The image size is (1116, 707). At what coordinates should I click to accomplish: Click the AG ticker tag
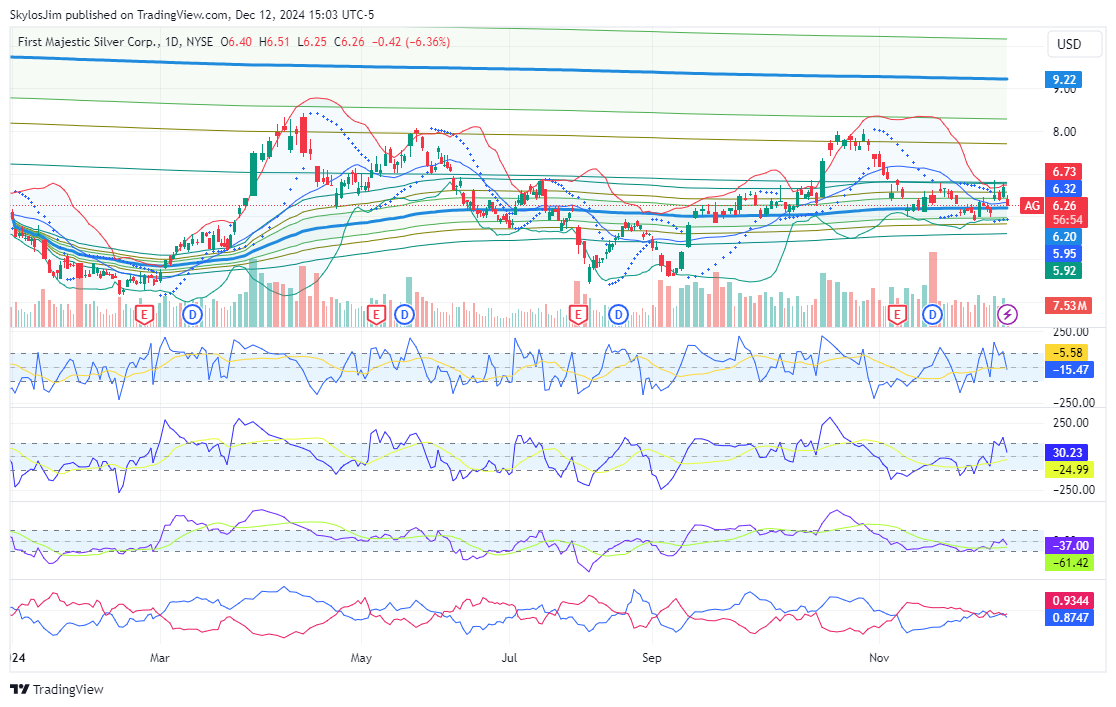1031,206
